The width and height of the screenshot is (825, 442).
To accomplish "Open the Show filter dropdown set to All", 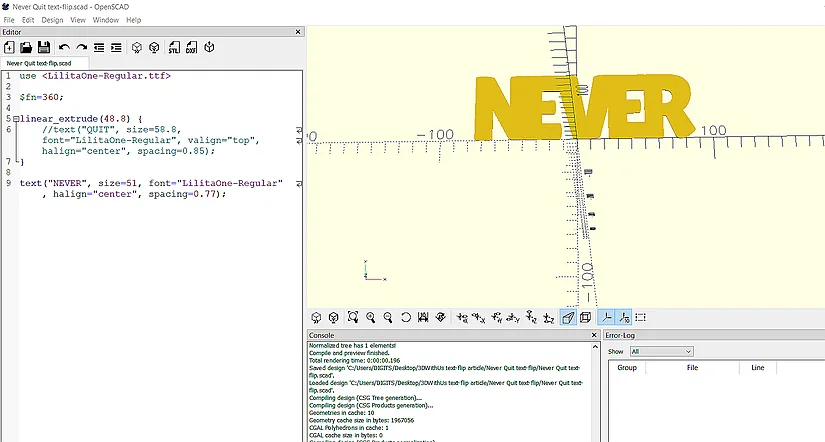I will 661,351.
